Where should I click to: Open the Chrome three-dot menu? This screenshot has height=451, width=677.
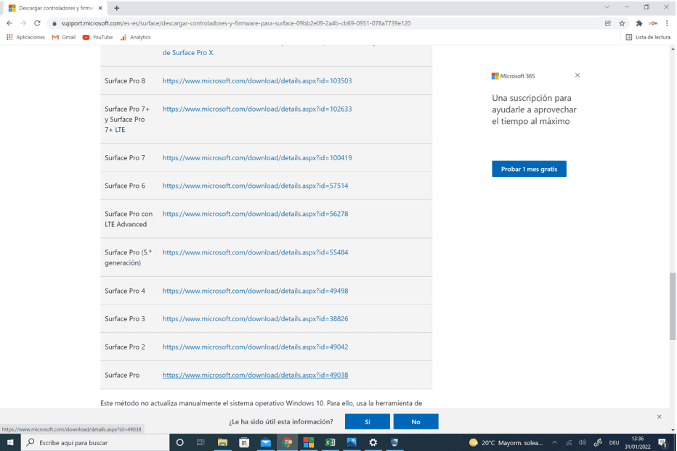[x=667, y=22]
